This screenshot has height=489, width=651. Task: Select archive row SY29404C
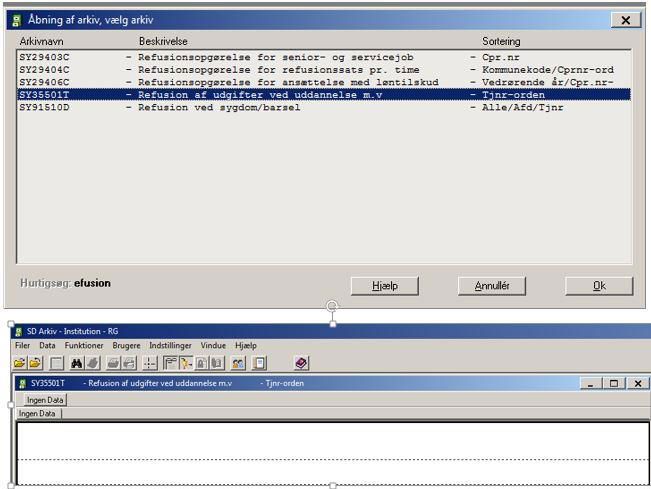(324, 70)
